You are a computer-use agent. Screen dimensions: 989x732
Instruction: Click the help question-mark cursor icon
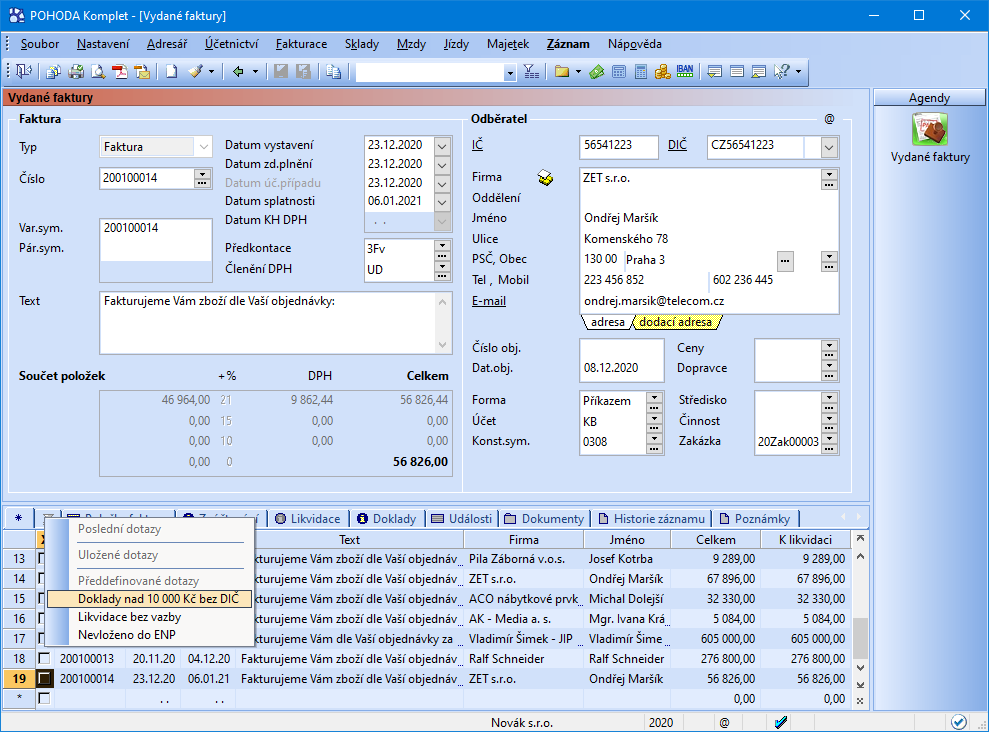[x=781, y=72]
